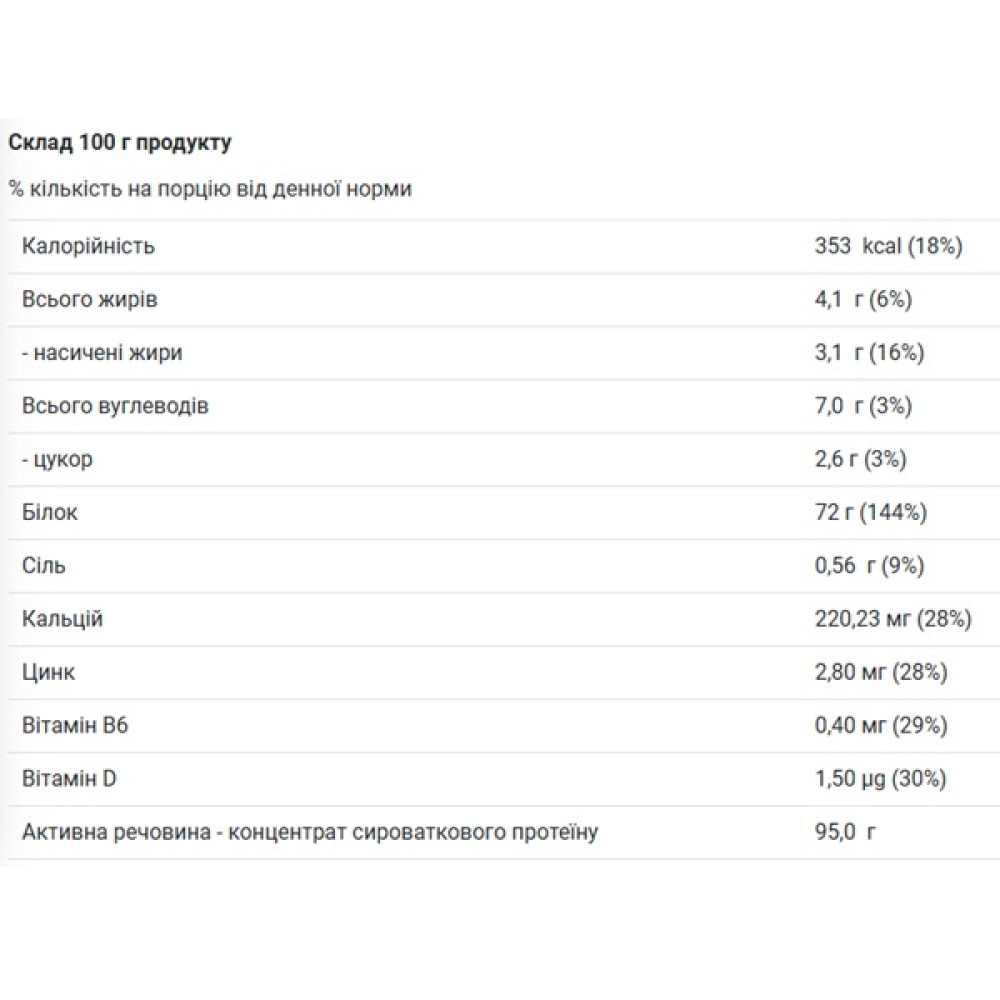Select the Сіль row label
The width and height of the screenshot is (1000, 1000).
tap(43, 566)
